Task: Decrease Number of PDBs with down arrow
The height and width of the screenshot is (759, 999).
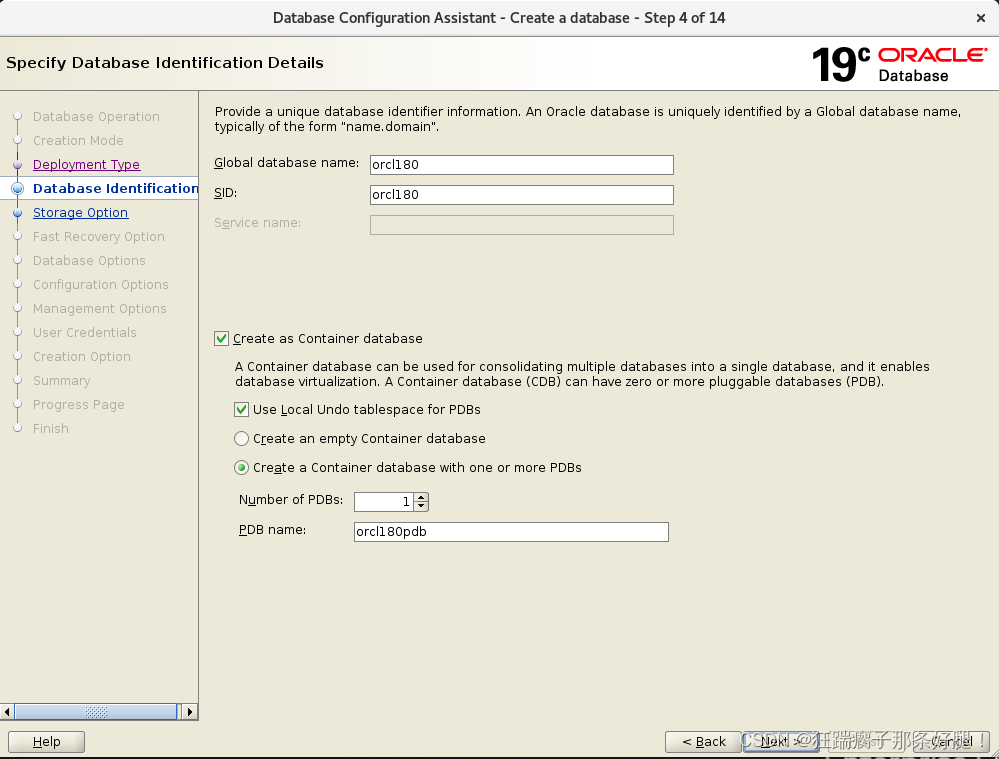Action: (421, 507)
